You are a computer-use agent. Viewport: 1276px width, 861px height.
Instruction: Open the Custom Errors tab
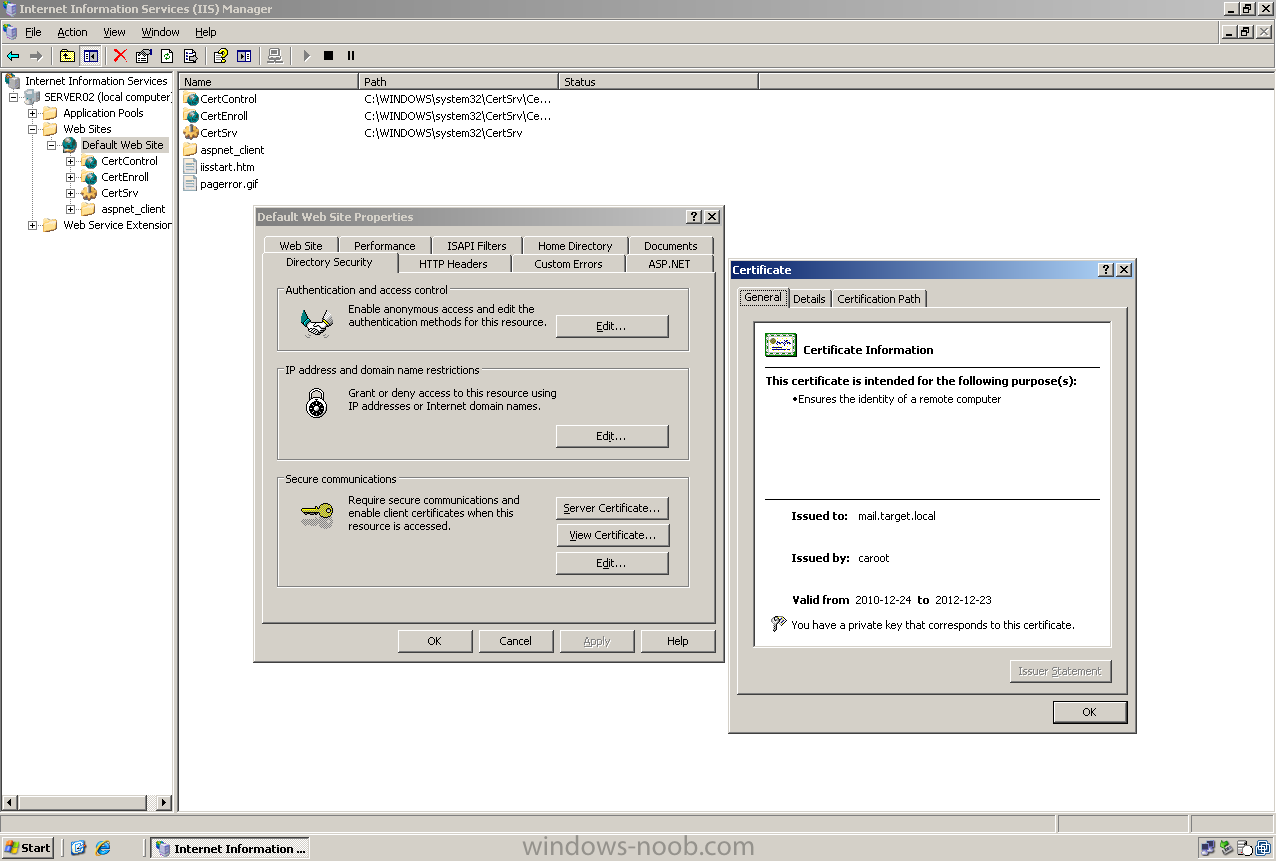(x=568, y=264)
